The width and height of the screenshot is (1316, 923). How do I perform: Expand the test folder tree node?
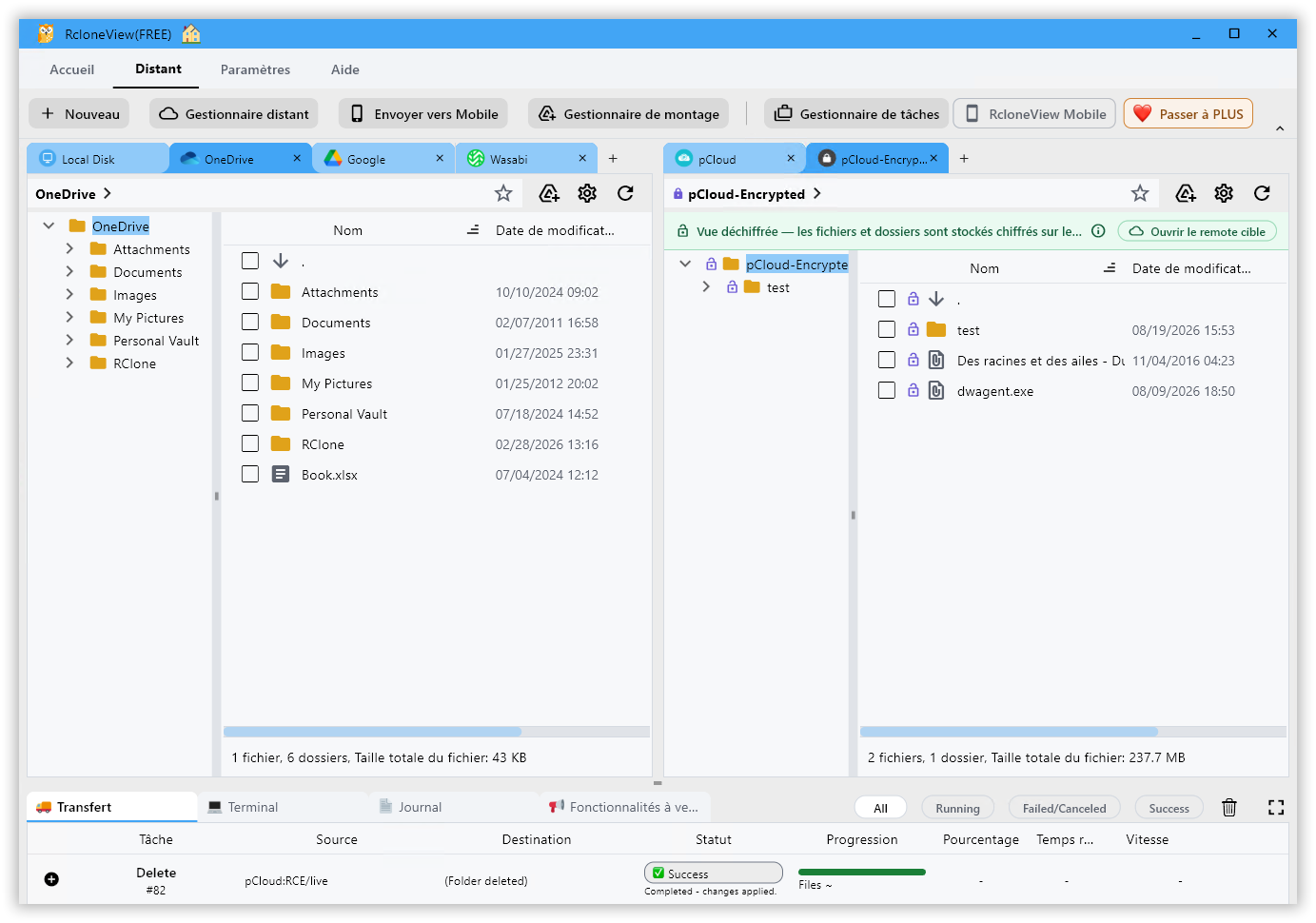(x=706, y=286)
